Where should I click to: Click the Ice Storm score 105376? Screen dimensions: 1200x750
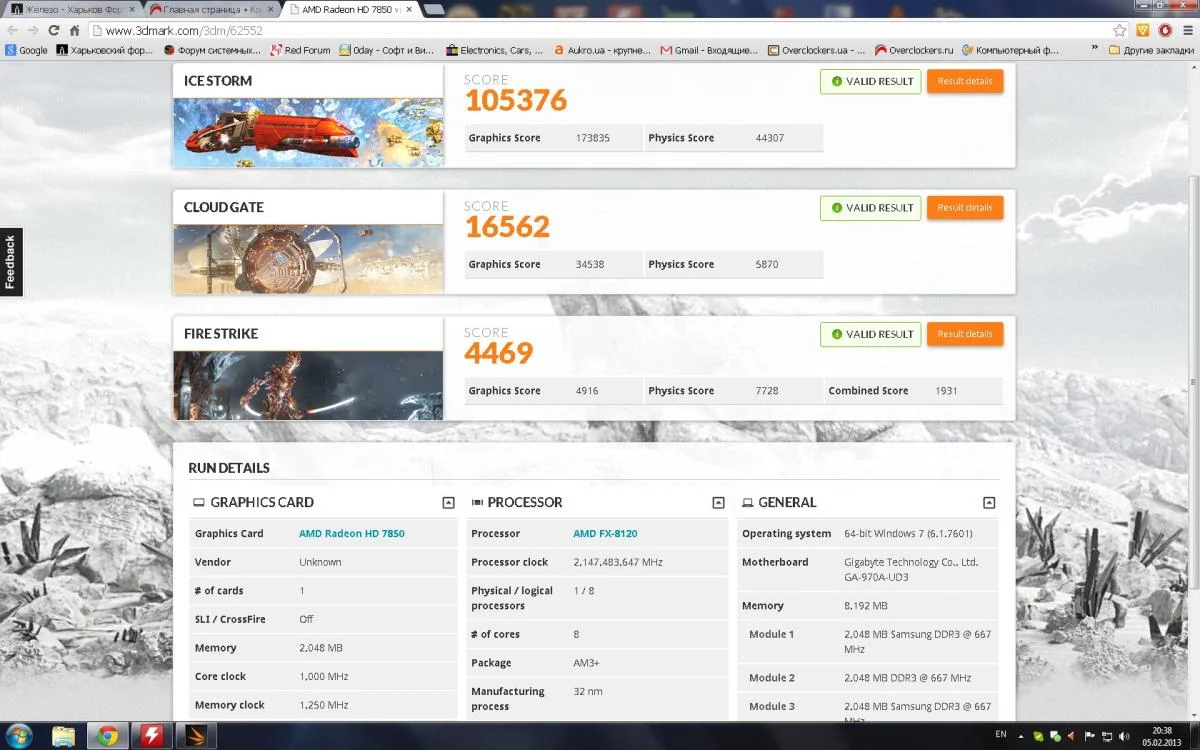(516, 100)
